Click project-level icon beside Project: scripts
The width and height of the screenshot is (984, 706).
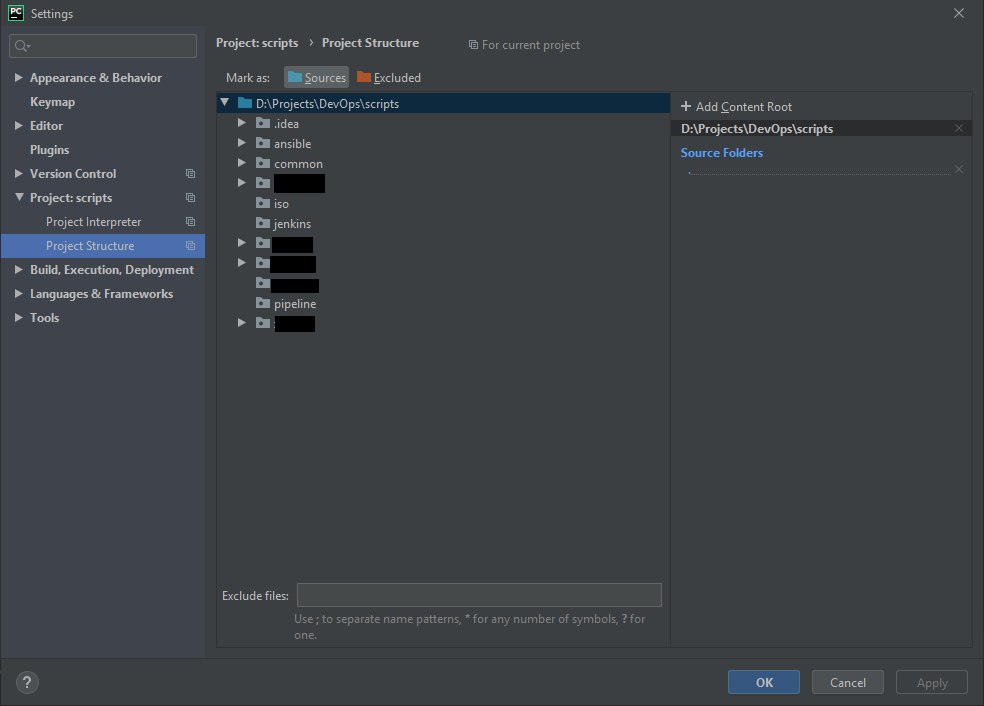[x=190, y=198]
